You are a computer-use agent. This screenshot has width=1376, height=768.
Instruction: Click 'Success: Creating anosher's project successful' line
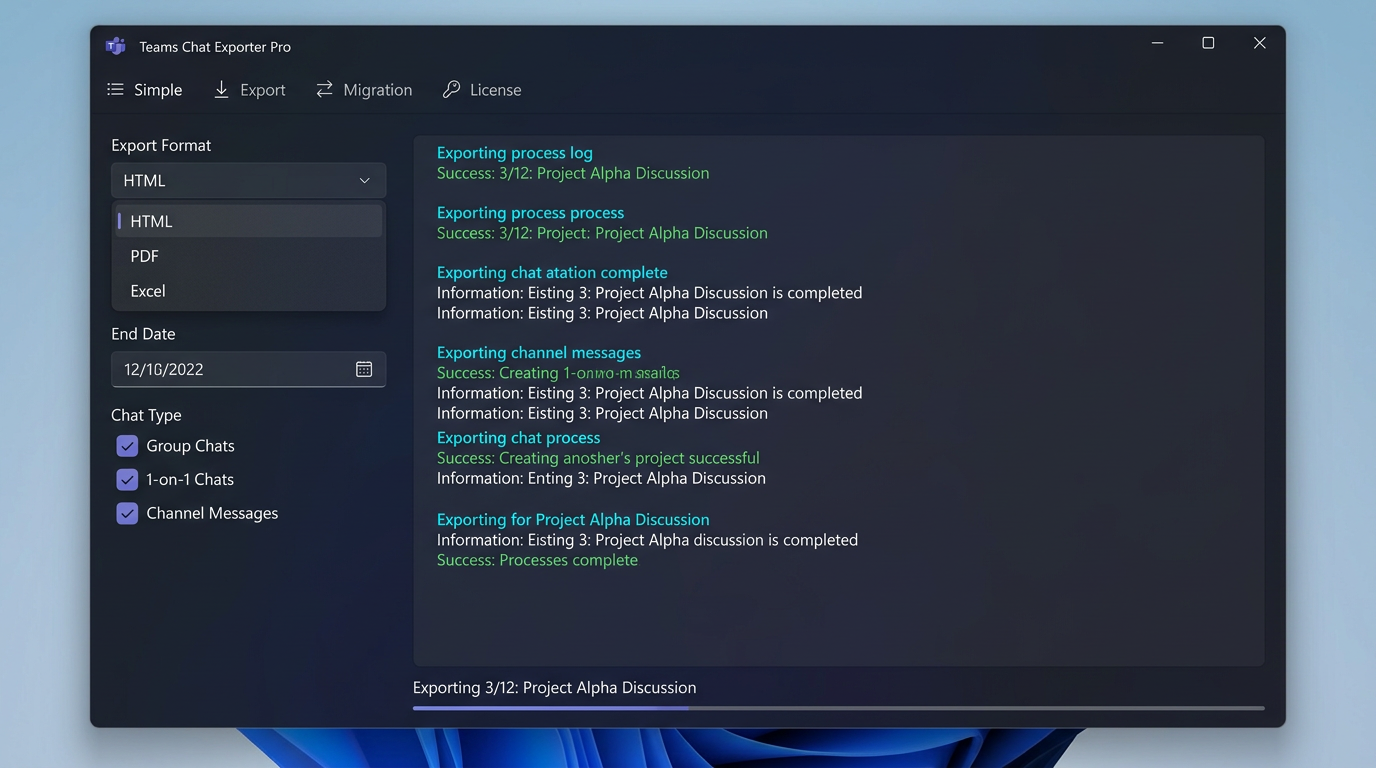pyautogui.click(x=598, y=458)
